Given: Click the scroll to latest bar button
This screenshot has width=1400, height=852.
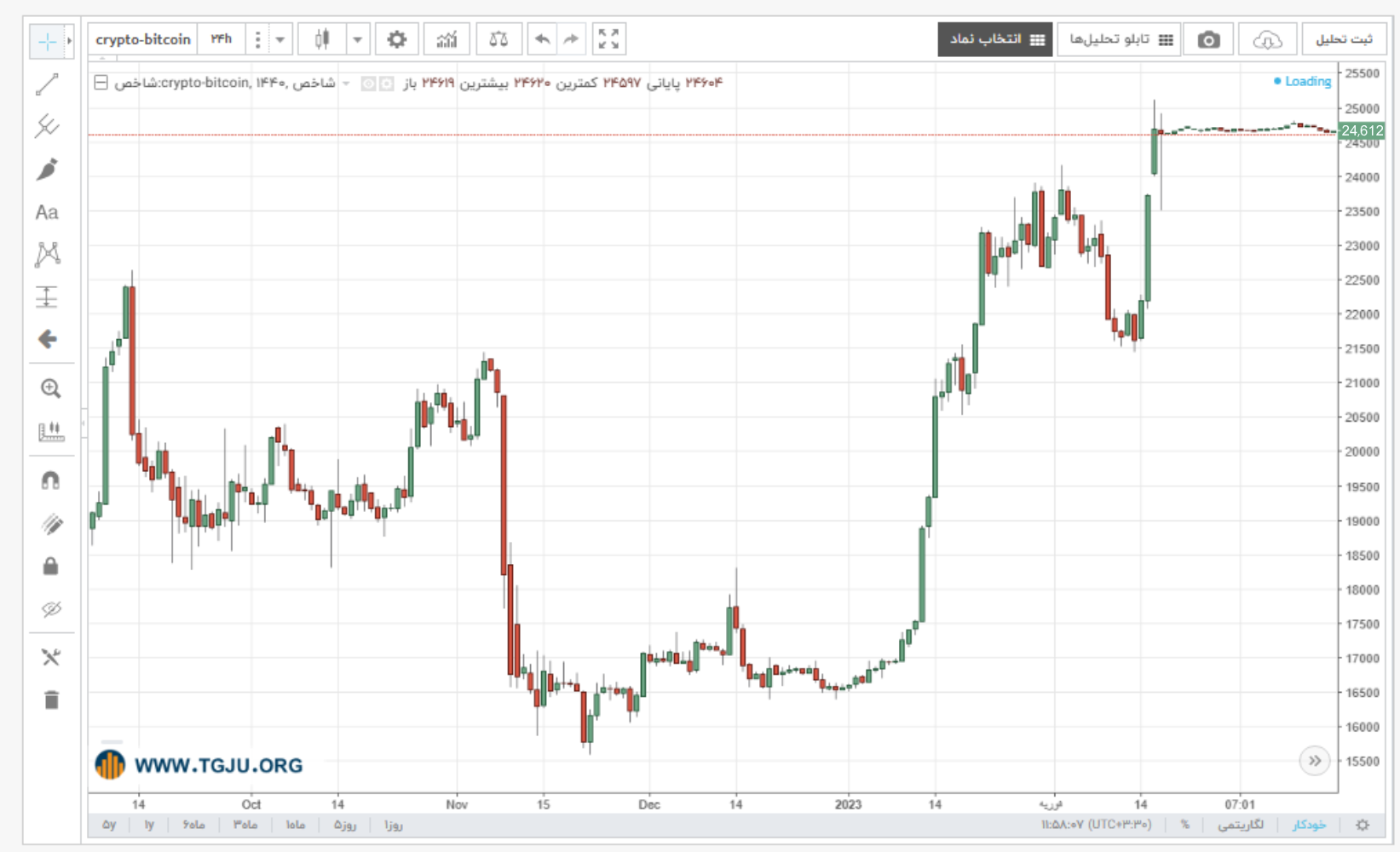Looking at the screenshot, I should [1315, 761].
